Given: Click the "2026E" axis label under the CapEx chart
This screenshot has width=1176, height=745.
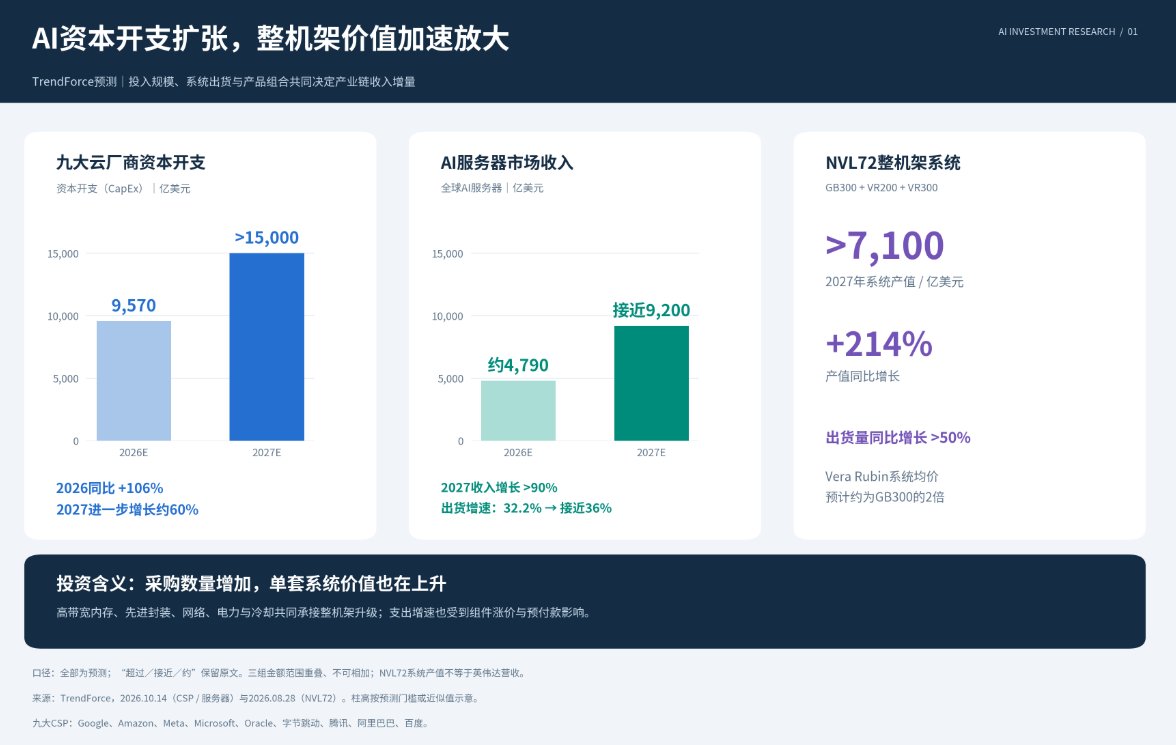Looking at the screenshot, I should click(x=134, y=452).
